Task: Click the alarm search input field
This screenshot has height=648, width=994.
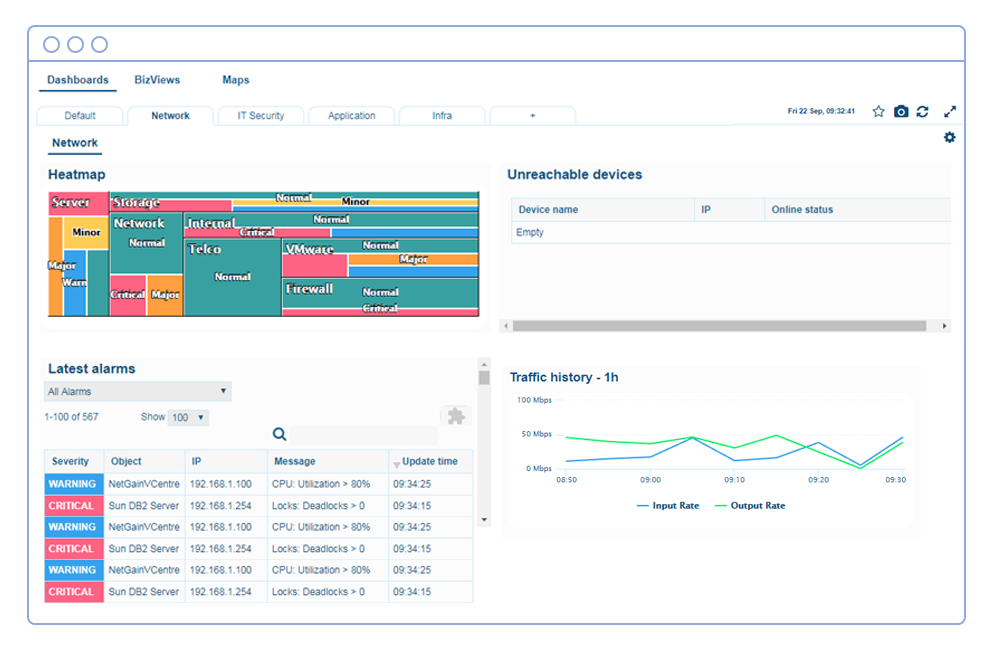Action: 364,435
